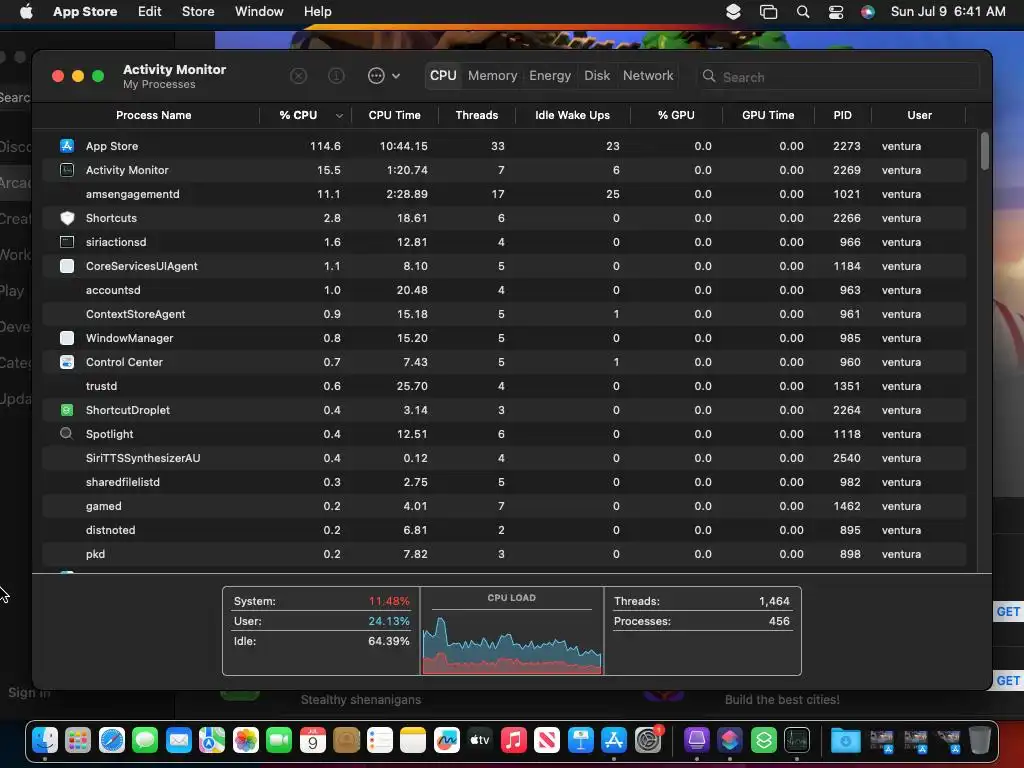
Task: Select the amsengagementd process row
Action: click(504, 194)
